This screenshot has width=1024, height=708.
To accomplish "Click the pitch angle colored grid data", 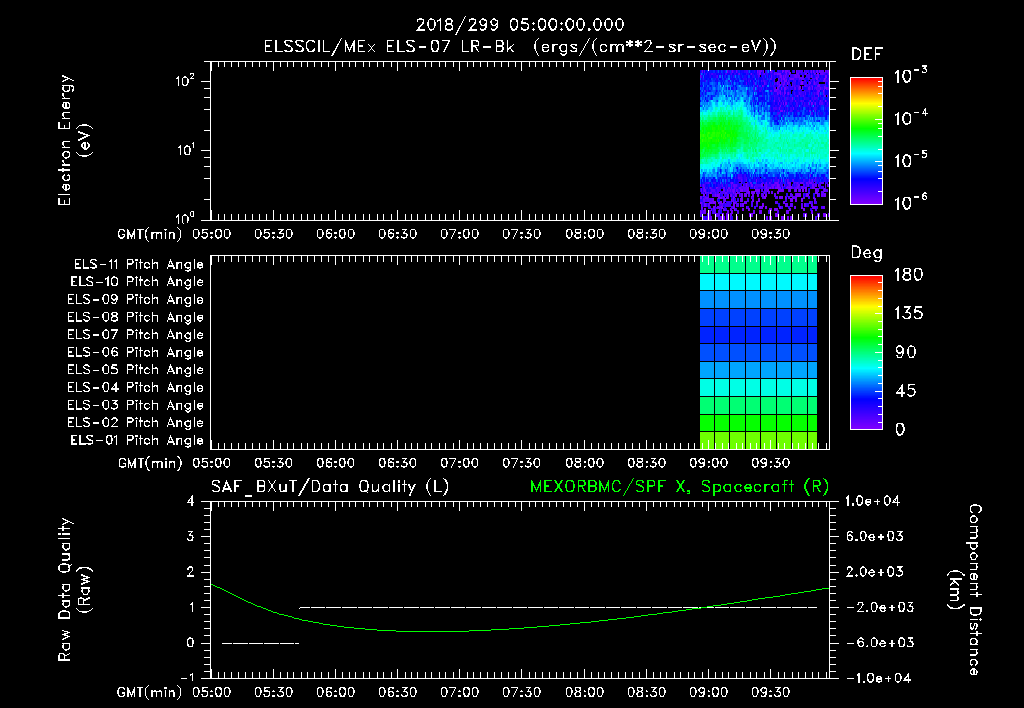I will 758,352.
